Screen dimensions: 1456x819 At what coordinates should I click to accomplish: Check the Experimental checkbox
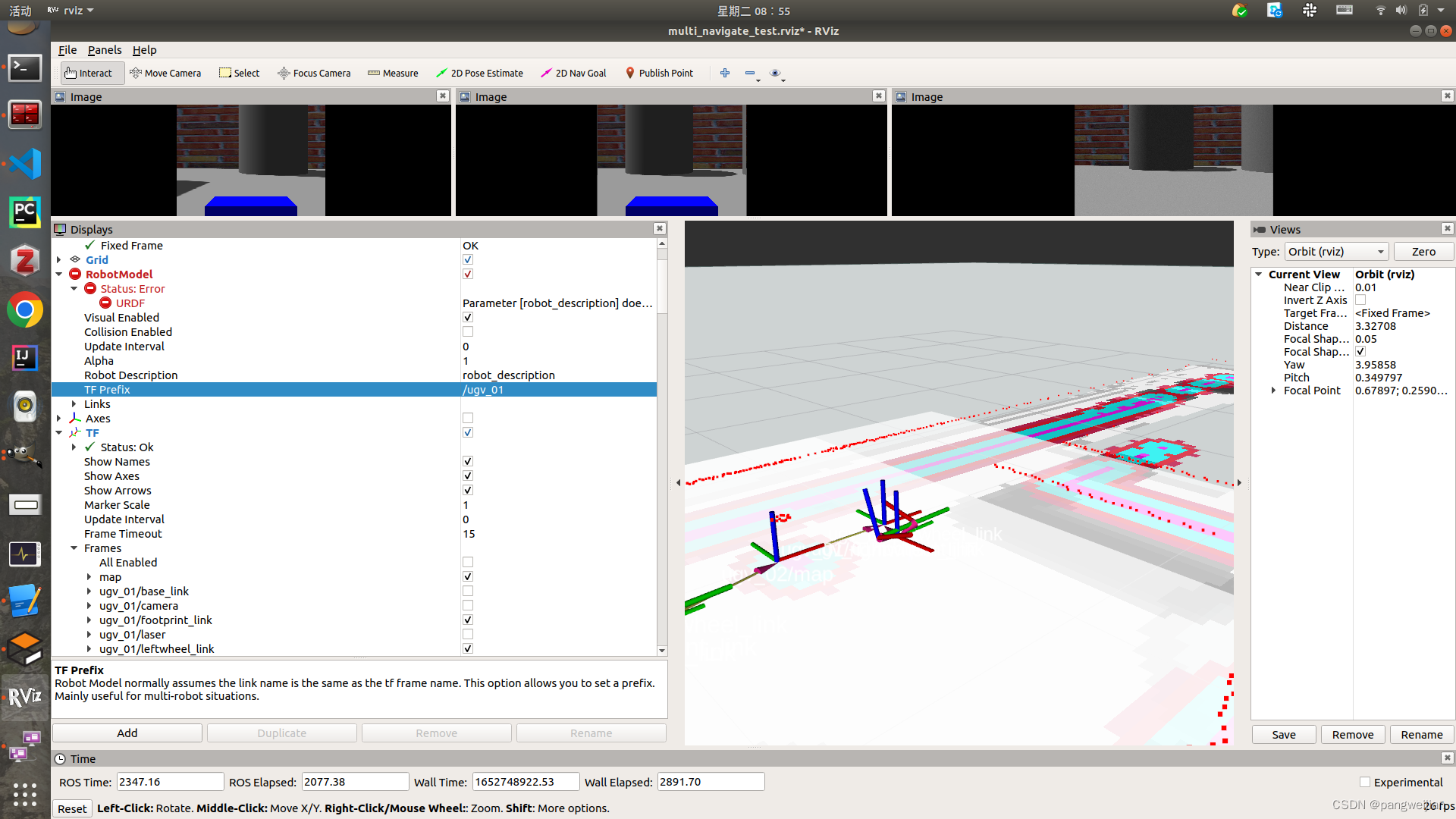point(1365,782)
